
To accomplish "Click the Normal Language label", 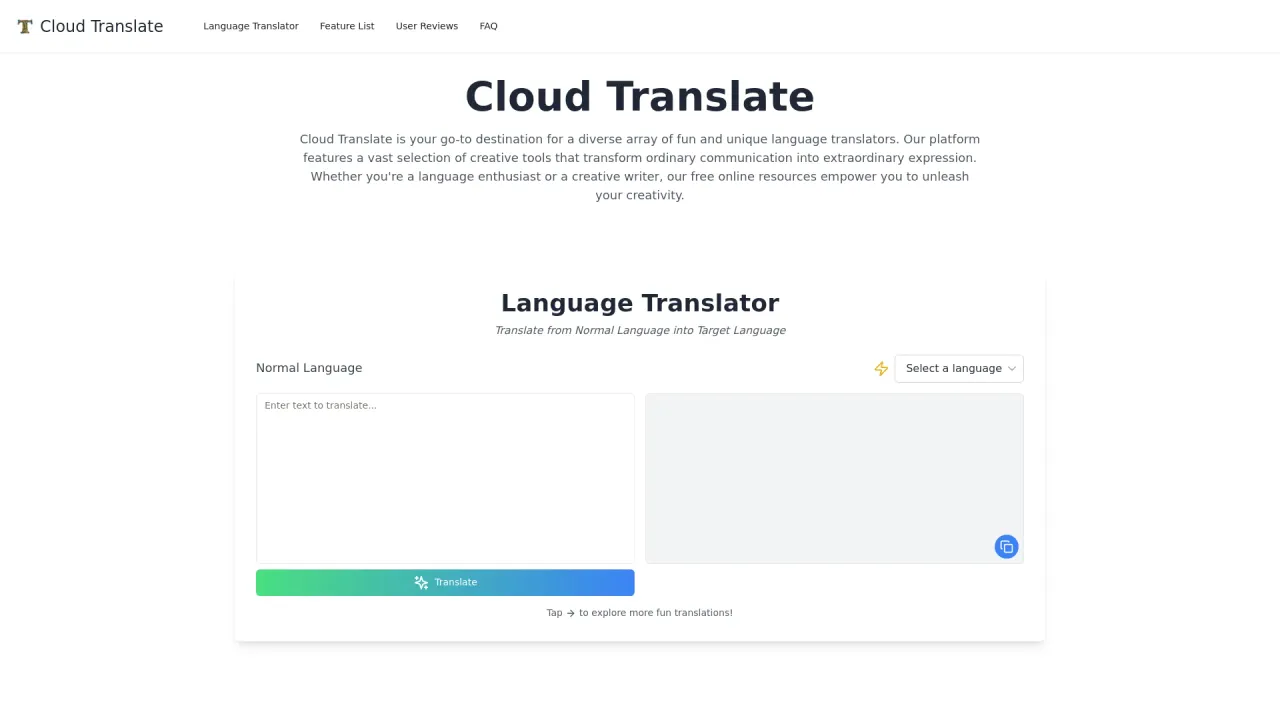I will pos(309,368).
